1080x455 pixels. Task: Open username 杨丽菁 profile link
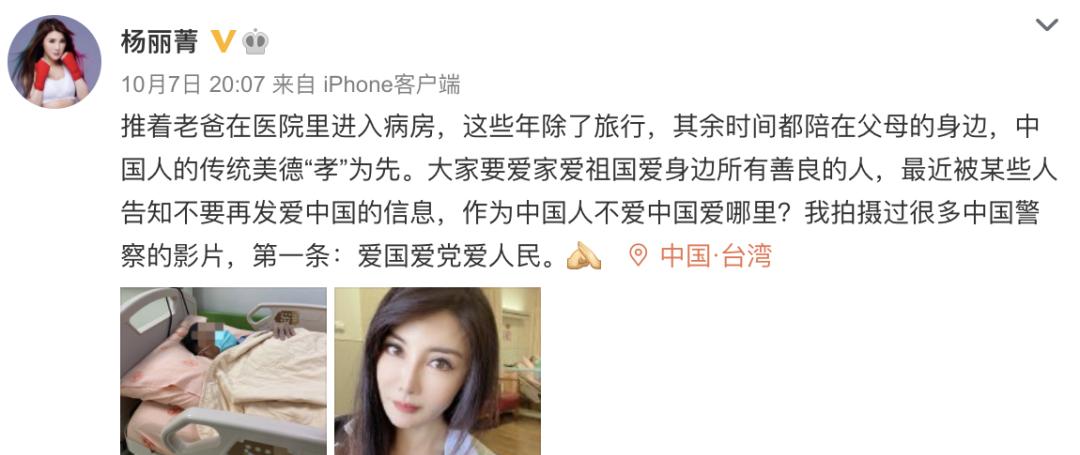click(x=160, y=42)
